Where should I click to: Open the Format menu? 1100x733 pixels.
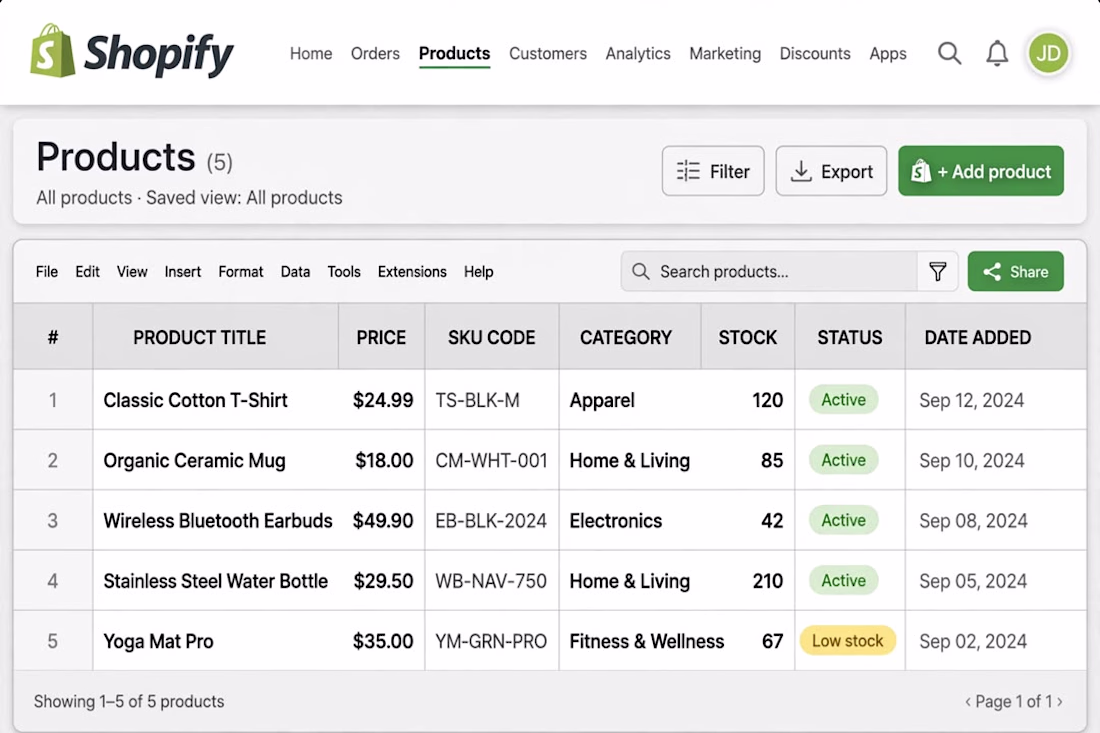coord(241,271)
